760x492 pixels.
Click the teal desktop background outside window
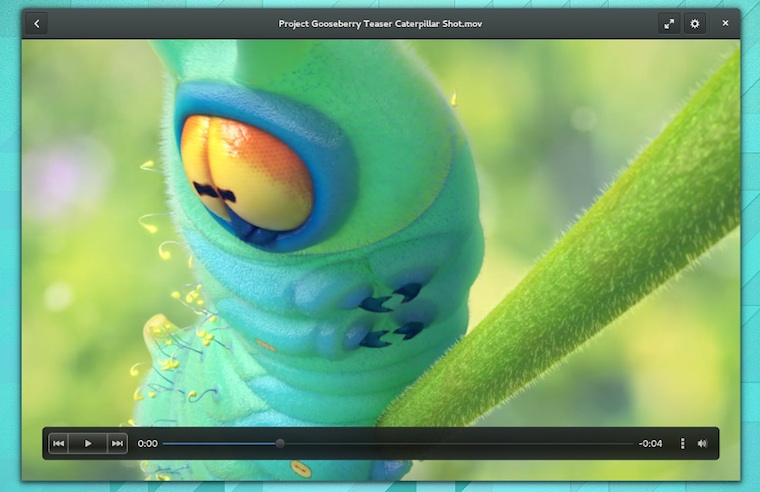click(9, 250)
